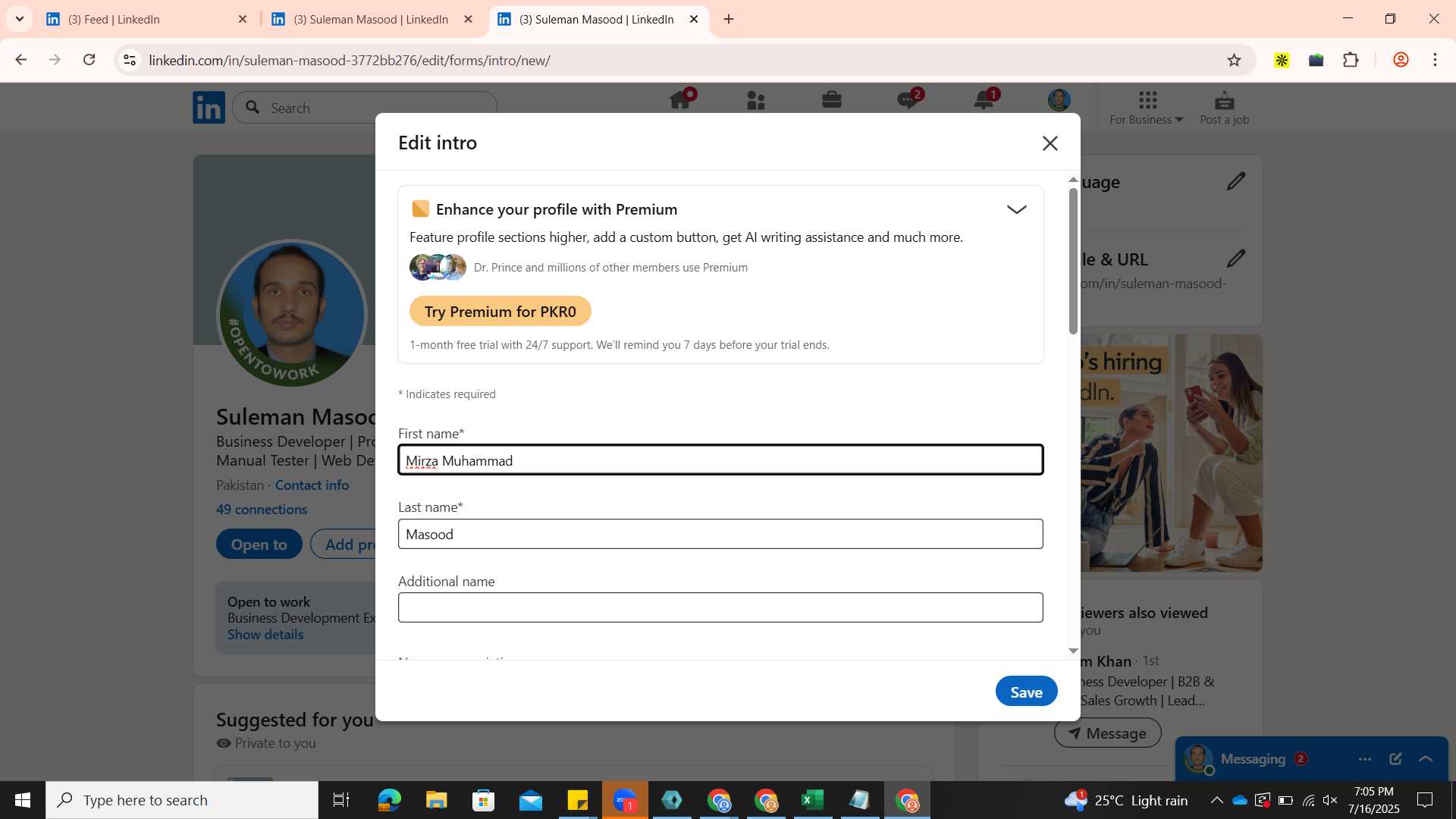
Task: Click the LinkedIn search box
Action: click(x=365, y=108)
